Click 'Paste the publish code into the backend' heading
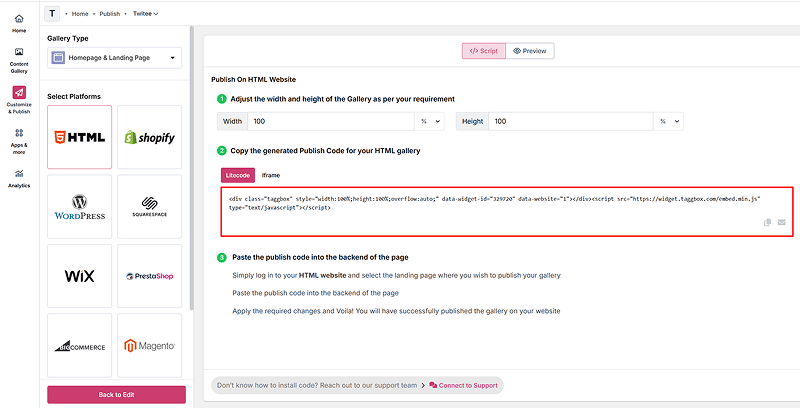Image resolution: width=800 pixels, height=408 pixels. [320, 258]
